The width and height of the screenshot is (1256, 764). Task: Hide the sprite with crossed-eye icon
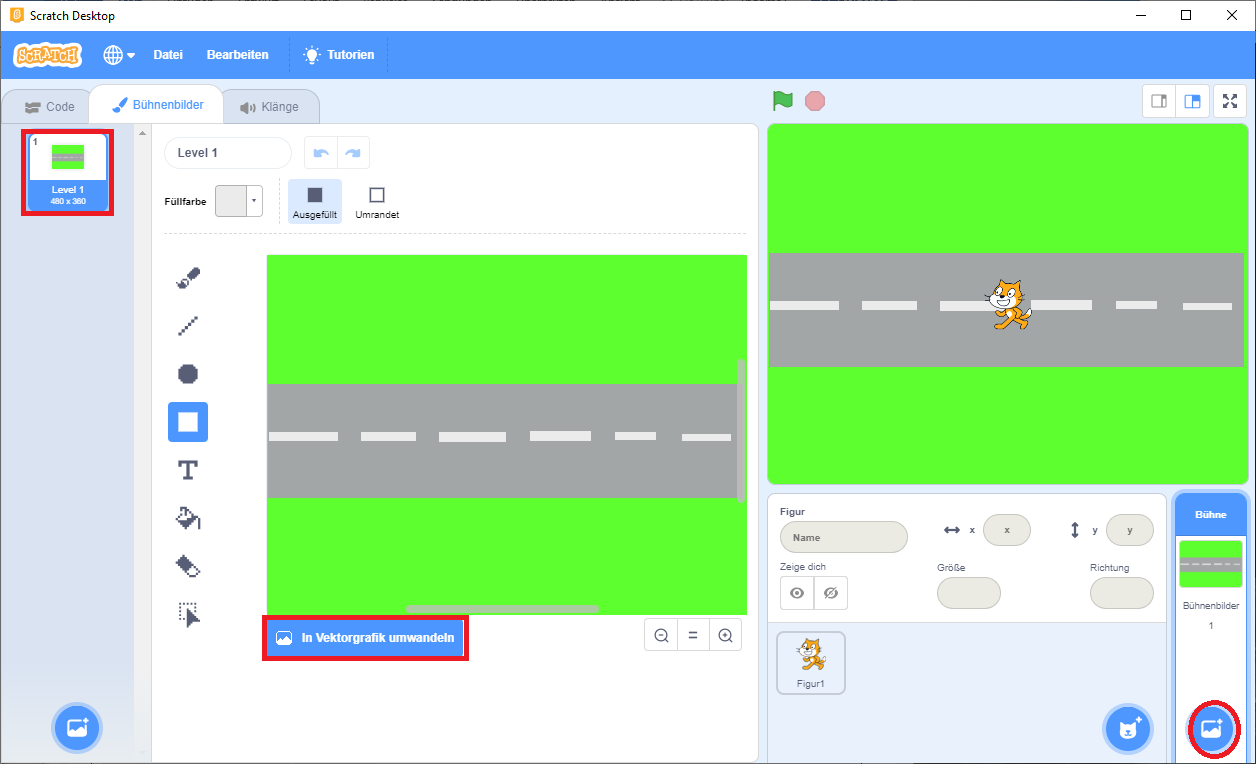click(830, 593)
